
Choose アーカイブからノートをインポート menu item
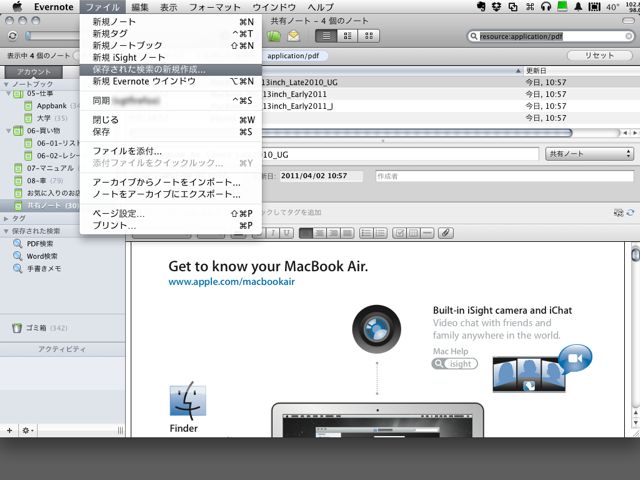pyautogui.click(x=171, y=182)
